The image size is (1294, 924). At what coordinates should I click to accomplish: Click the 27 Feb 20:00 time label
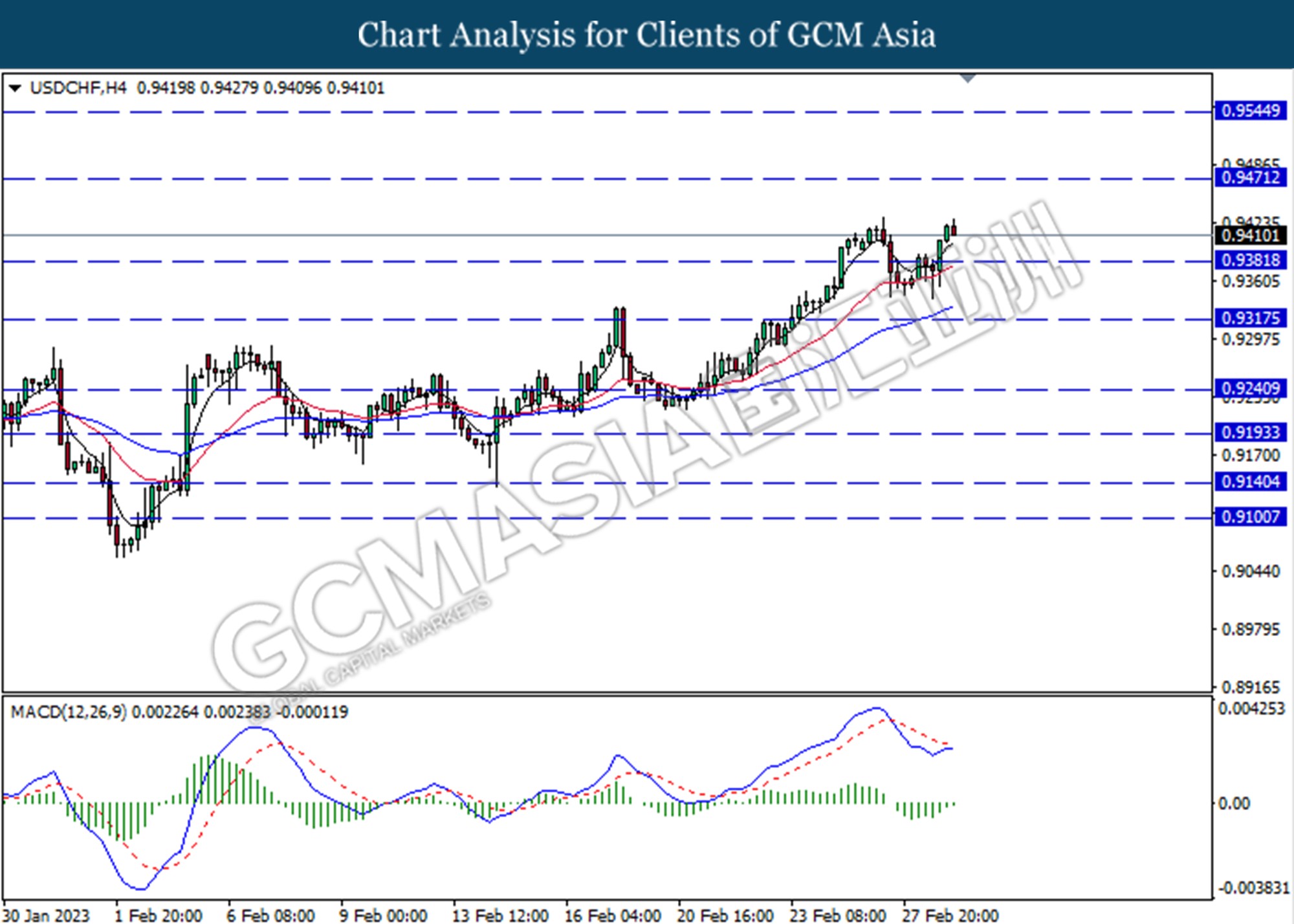click(950, 916)
